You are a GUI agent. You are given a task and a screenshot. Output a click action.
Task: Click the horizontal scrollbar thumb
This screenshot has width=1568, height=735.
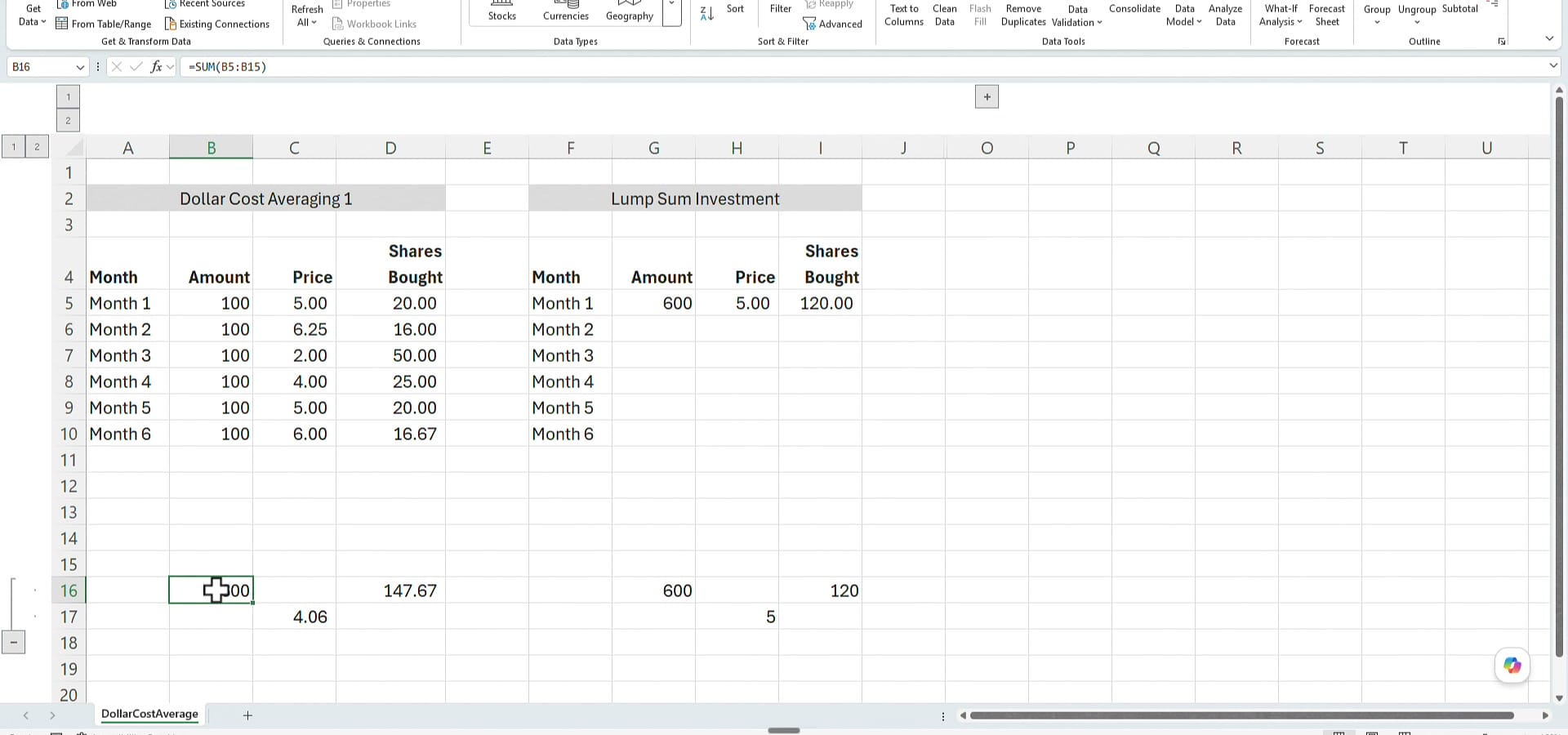pos(1241,715)
